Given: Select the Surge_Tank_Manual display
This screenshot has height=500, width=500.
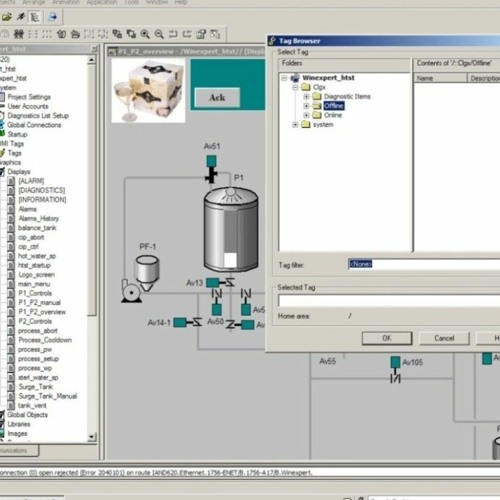Looking at the screenshot, I should click(x=48, y=396).
